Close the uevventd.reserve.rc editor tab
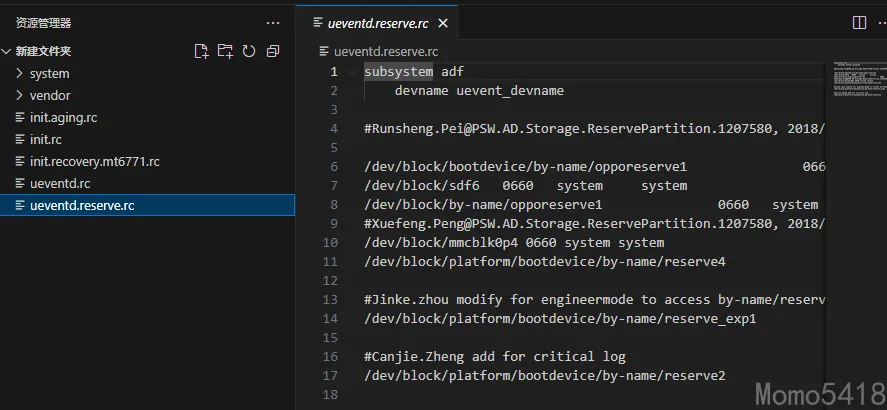 tap(443, 23)
